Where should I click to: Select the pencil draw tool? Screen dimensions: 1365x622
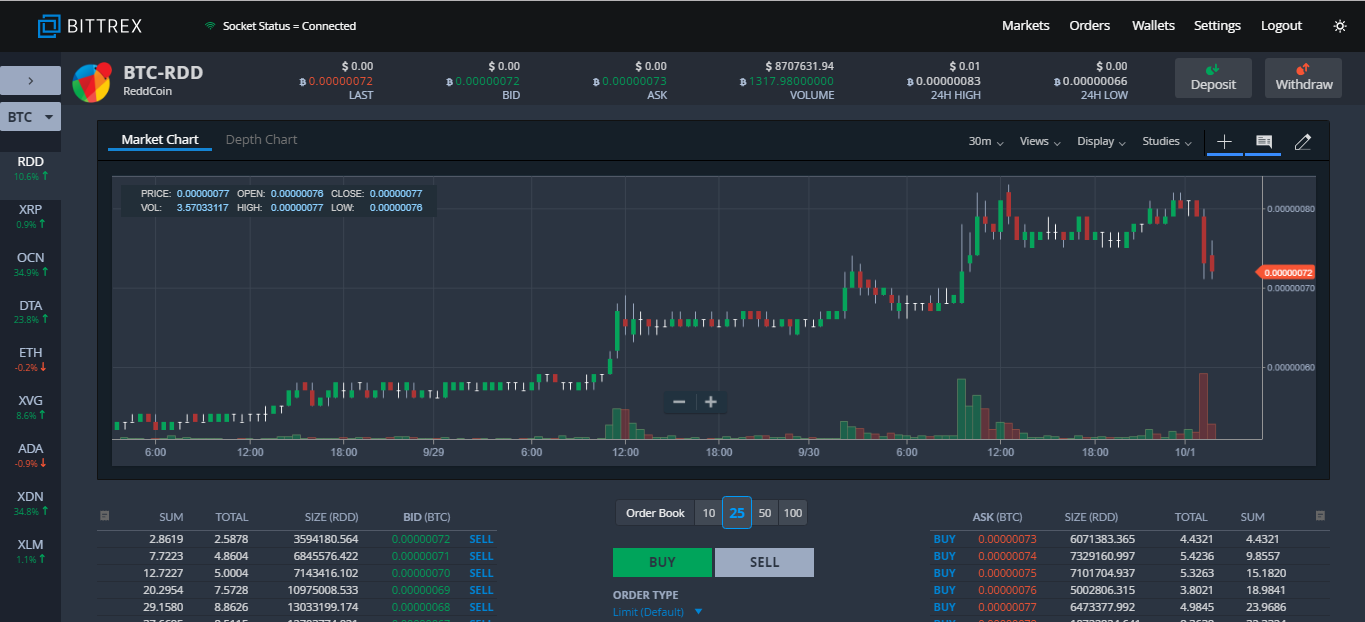coord(1302,142)
